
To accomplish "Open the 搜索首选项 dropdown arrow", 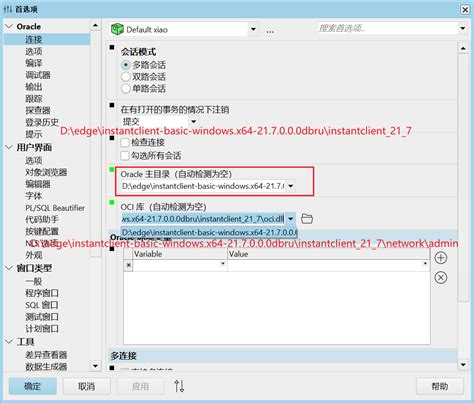I will click(x=463, y=28).
